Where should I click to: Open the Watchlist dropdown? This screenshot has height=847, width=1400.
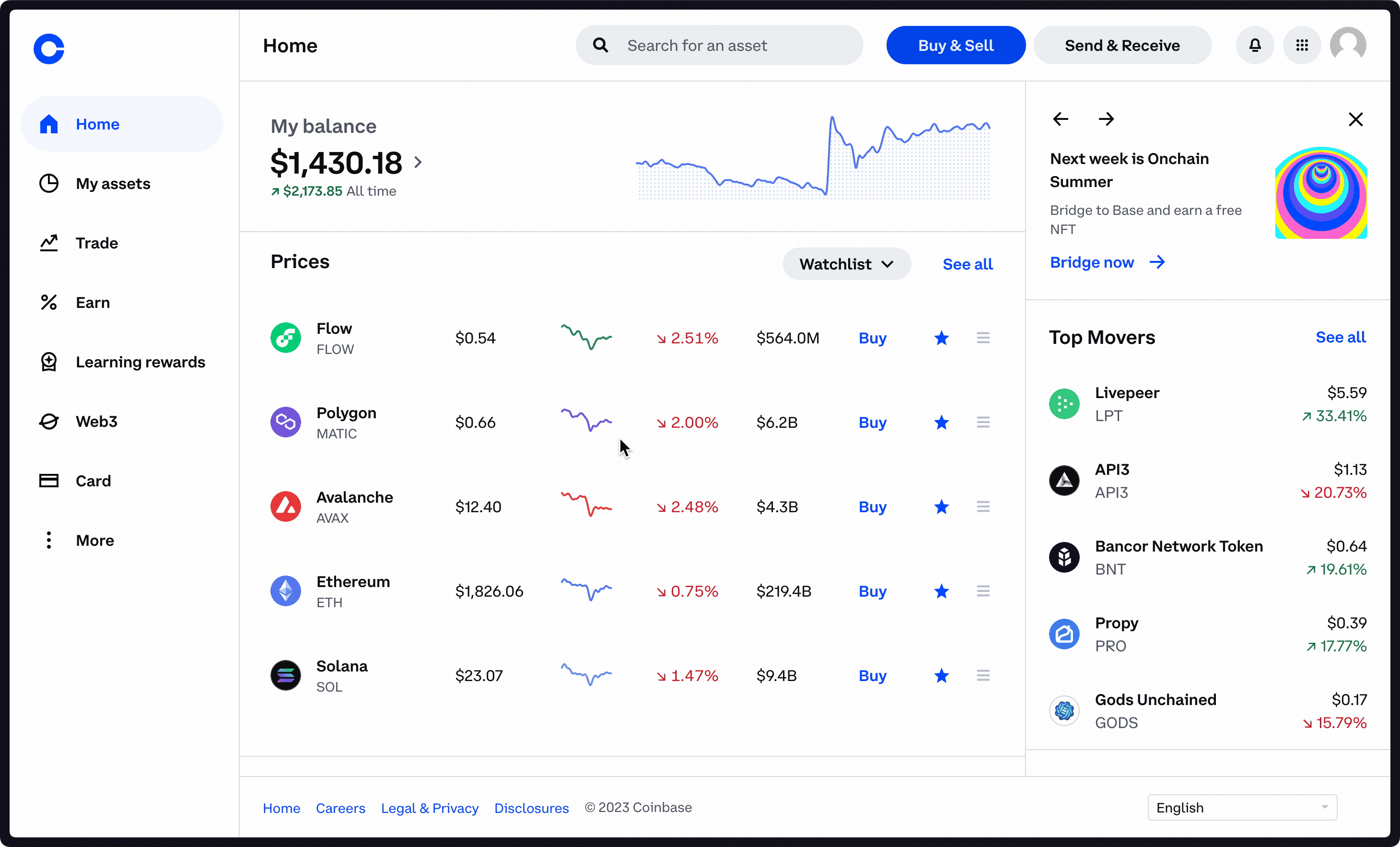pos(846,264)
